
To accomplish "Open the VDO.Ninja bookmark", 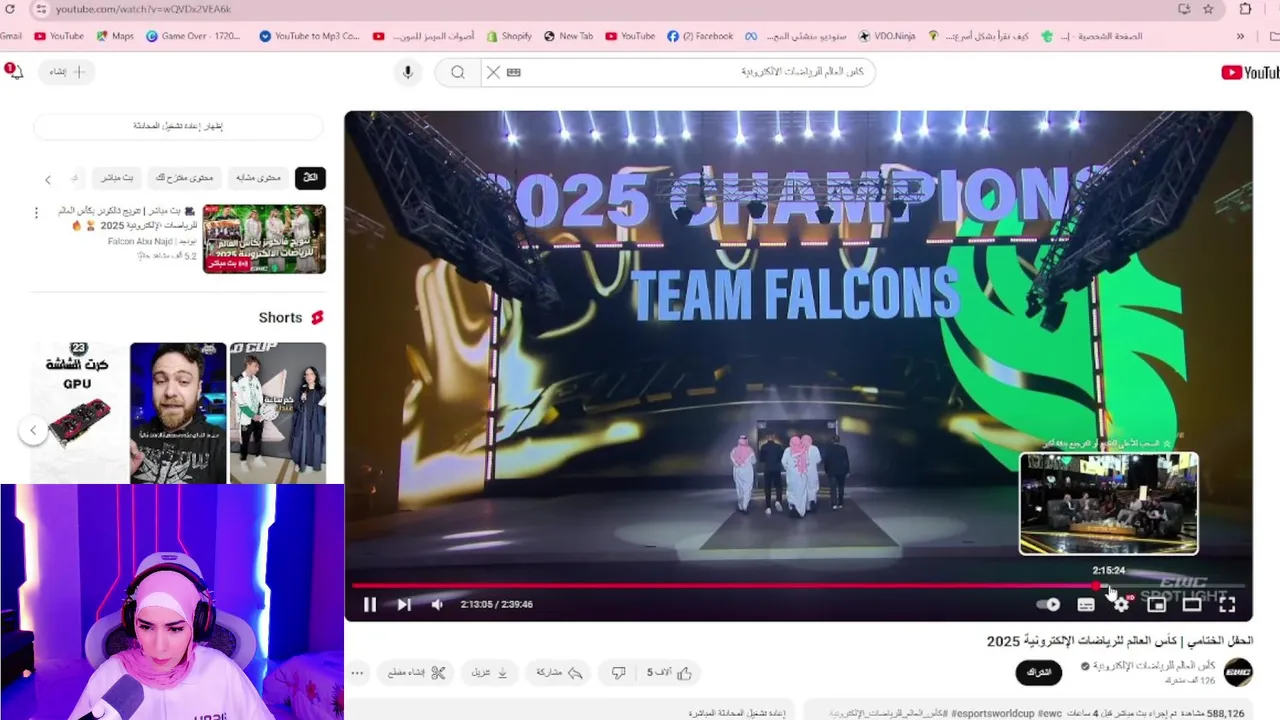I will point(886,36).
